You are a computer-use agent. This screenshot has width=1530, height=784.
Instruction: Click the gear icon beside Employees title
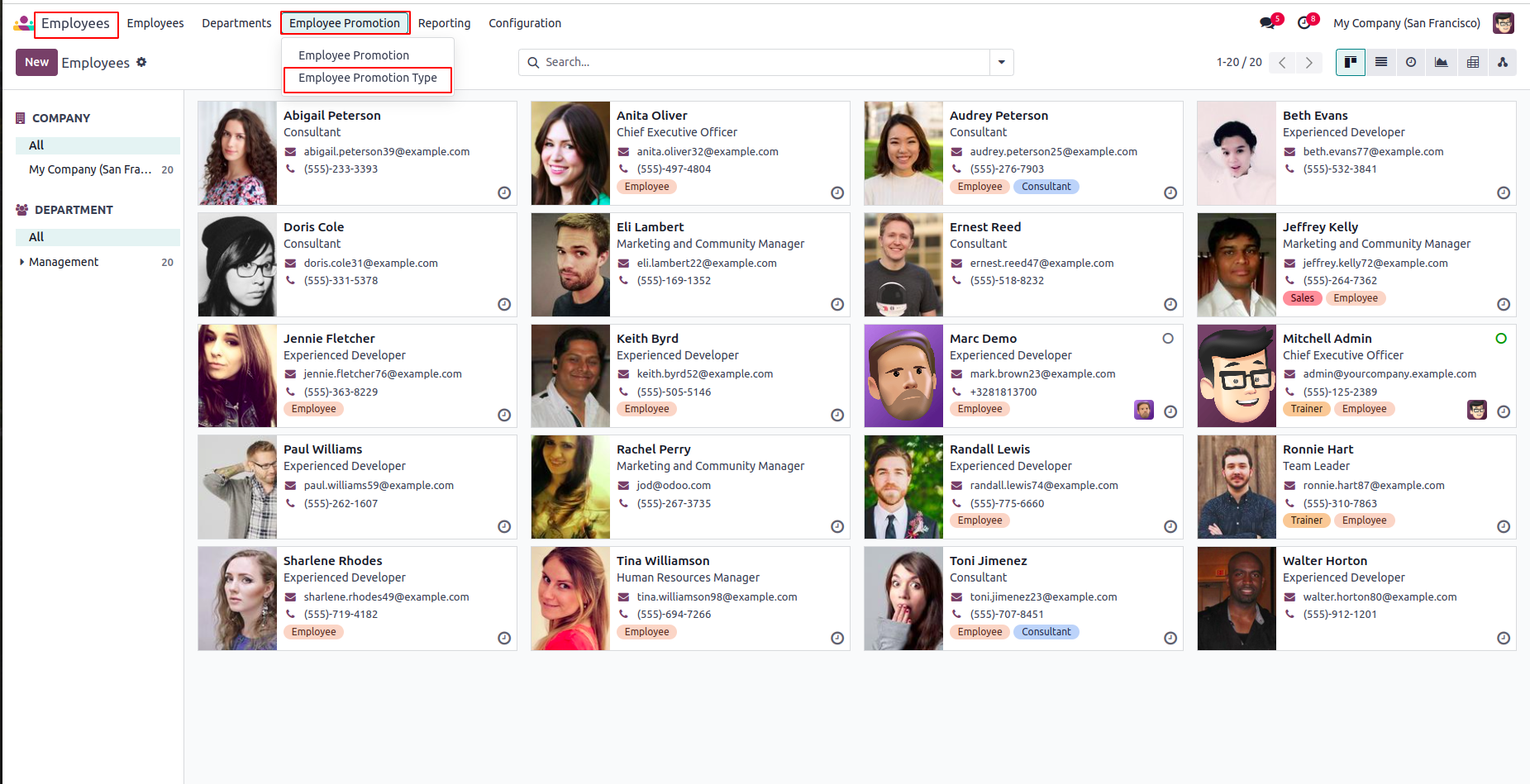[141, 62]
